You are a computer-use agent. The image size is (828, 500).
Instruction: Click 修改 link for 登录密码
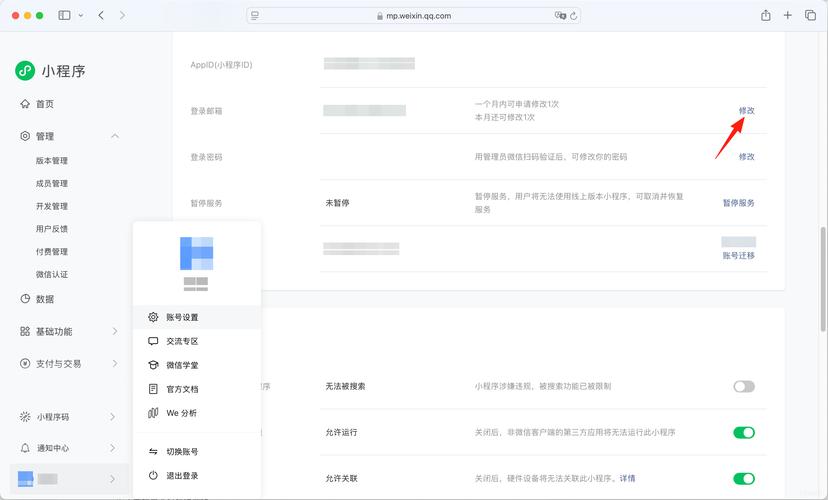747,156
